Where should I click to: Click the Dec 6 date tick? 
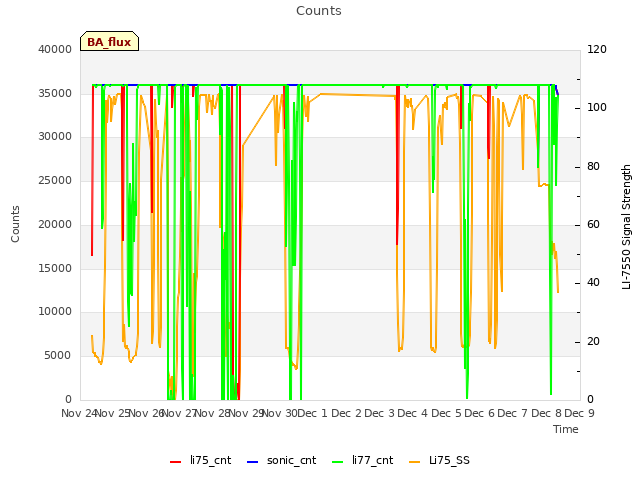pyautogui.click(x=480, y=413)
